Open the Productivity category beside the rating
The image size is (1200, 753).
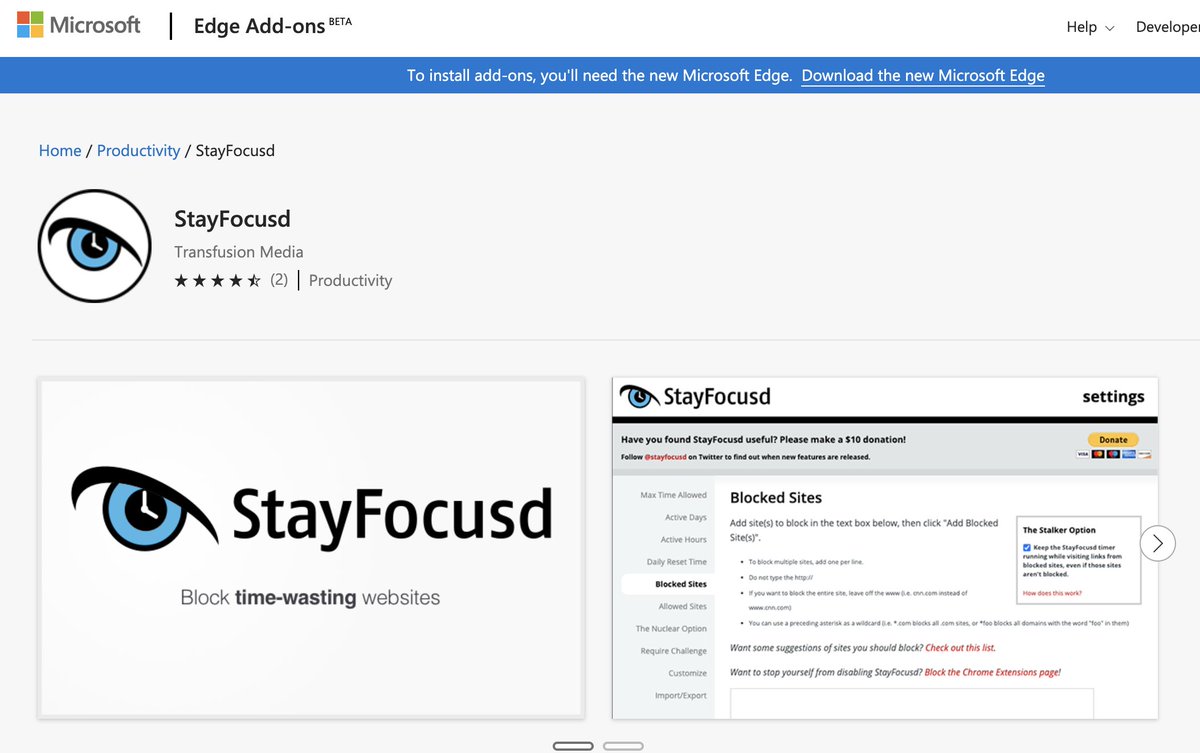[x=350, y=281]
